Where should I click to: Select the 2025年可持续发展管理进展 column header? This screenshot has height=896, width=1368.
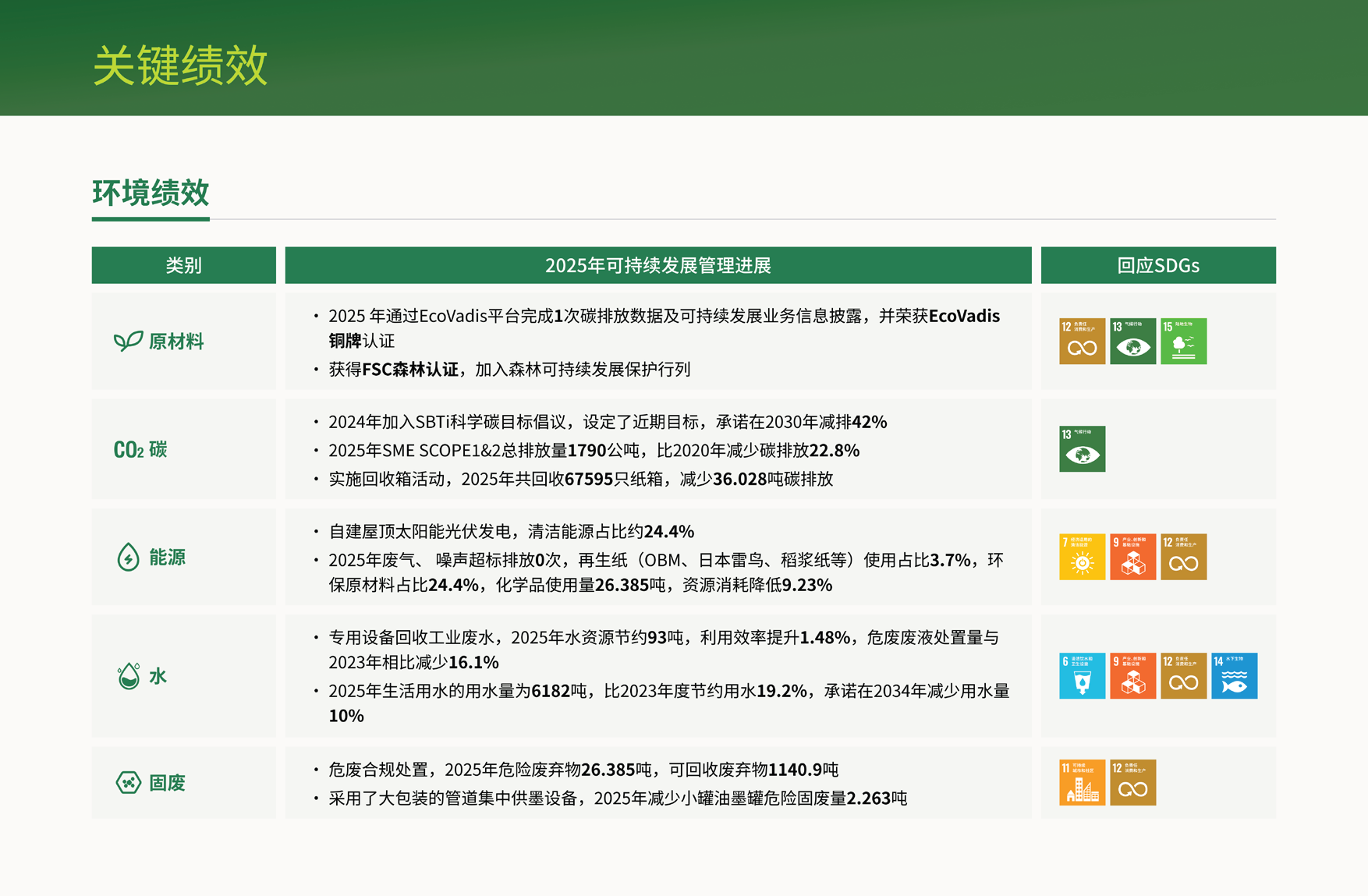(657, 265)
